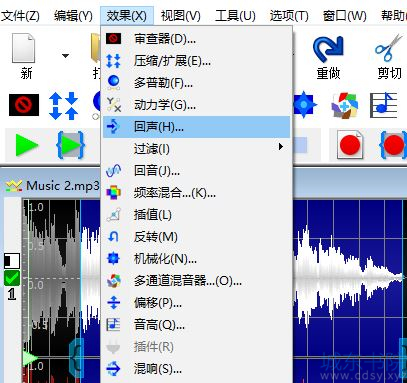Toggle the green channel 1 checkbox
The width and height of the screenshot is (407, 383).
pyautogui.click(x=12, y=278)
